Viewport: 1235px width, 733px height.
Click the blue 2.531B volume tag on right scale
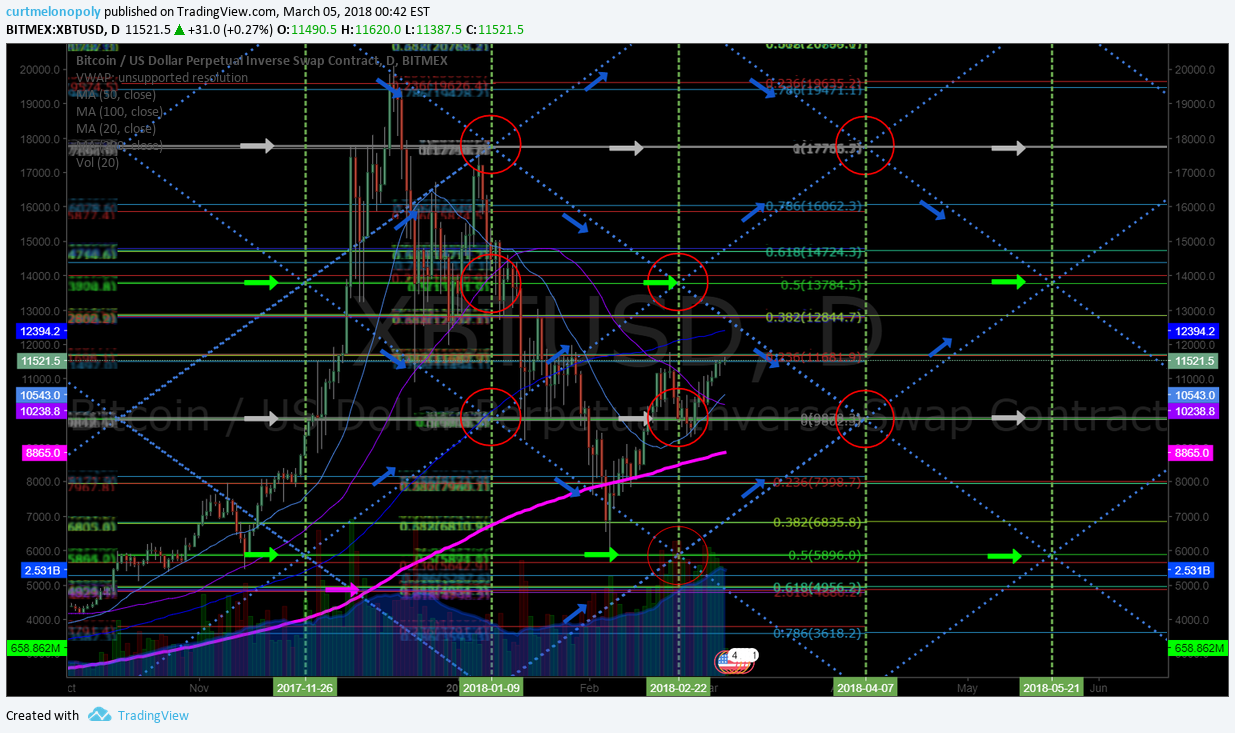pyautogui.click(x=1191, y=570)
